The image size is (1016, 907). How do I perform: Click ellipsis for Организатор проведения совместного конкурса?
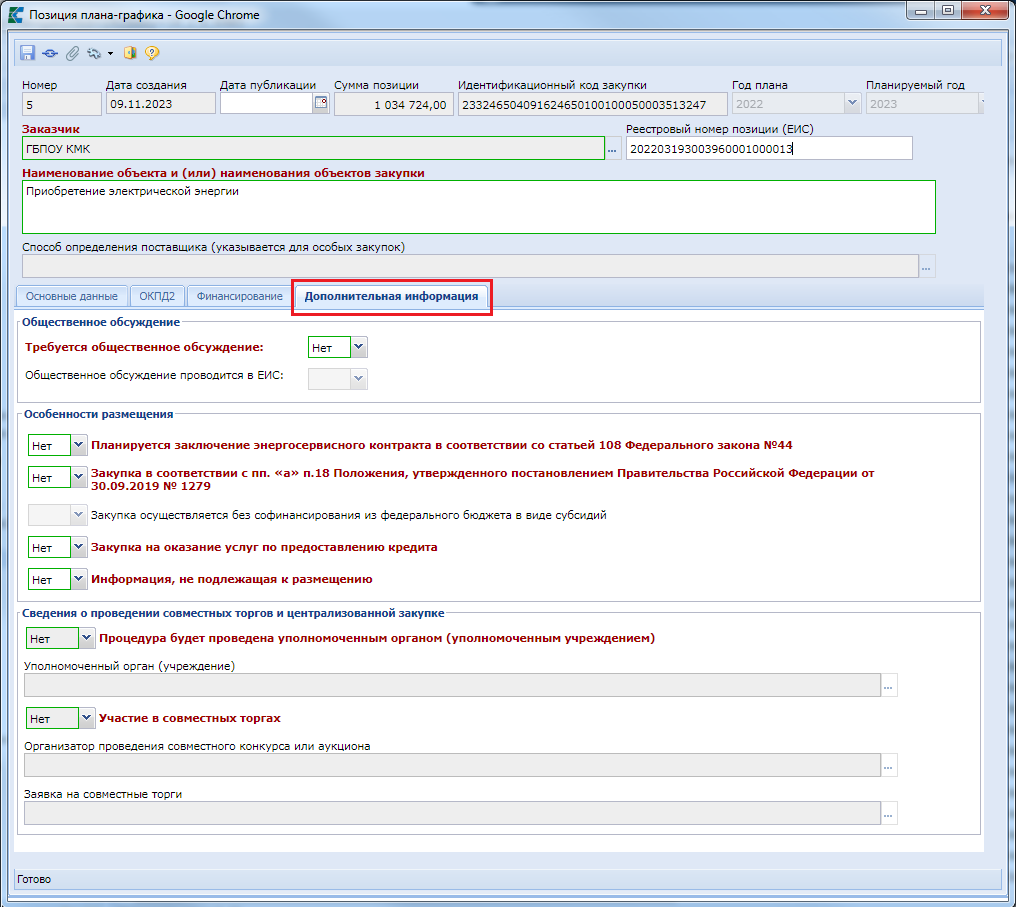click(x=889, y=765)
